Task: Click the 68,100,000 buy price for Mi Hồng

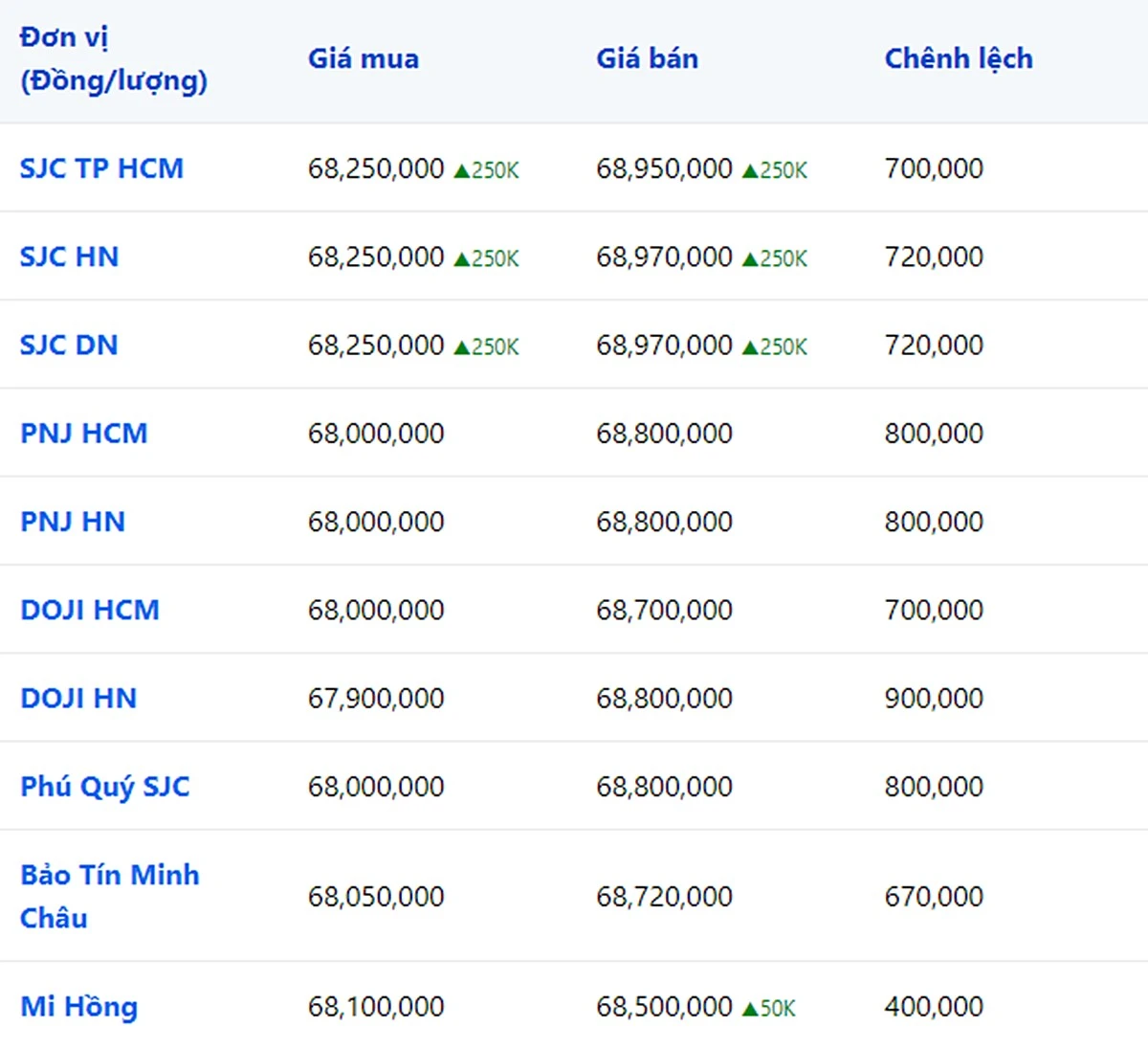Action: (374, 1007)
